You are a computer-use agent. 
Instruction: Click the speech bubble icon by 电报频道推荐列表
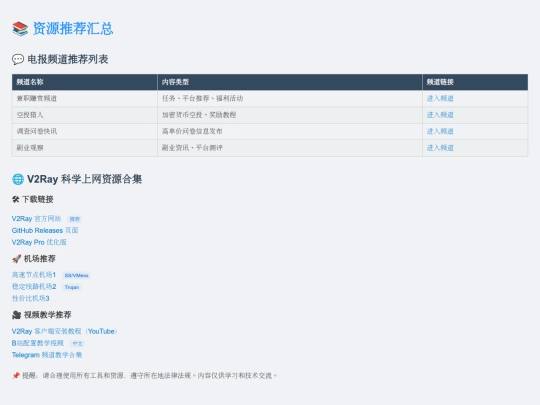pyautogui.click(x=18, y=59)
